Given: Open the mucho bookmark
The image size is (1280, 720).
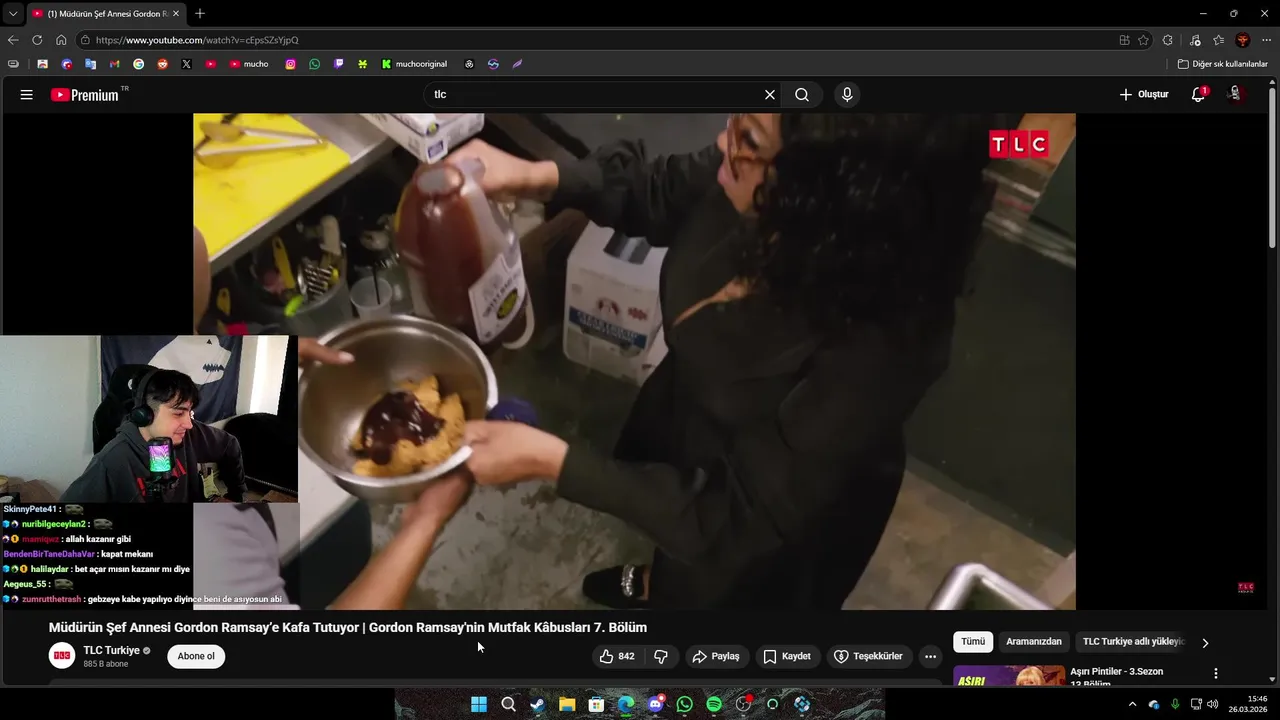Looking at the screenshot, I should tap(249, 64).
